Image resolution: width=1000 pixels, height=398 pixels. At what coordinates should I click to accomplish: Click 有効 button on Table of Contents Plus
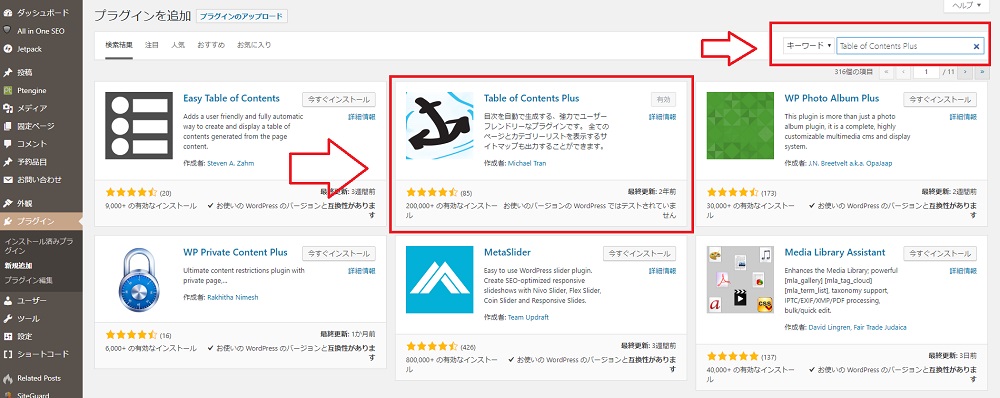coord(663,100)
